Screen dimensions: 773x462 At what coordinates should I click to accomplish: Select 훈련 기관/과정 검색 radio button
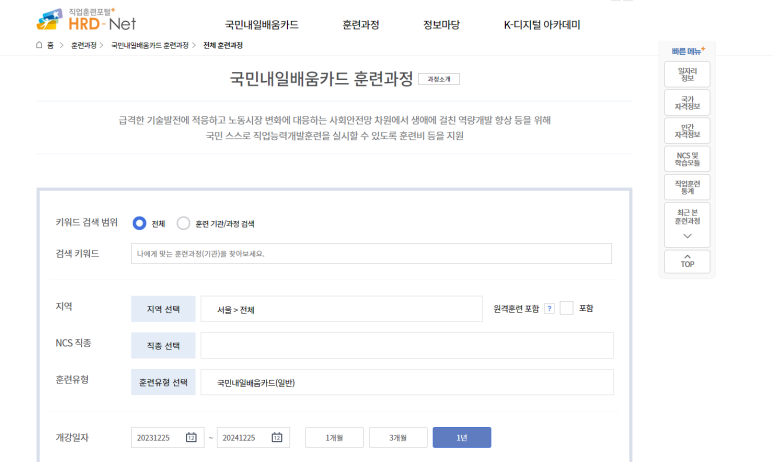click(x=183, y=223)
